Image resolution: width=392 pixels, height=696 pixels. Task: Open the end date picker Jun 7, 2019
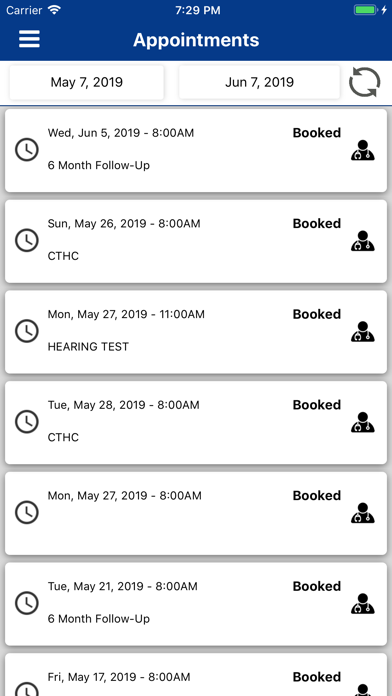259,82
